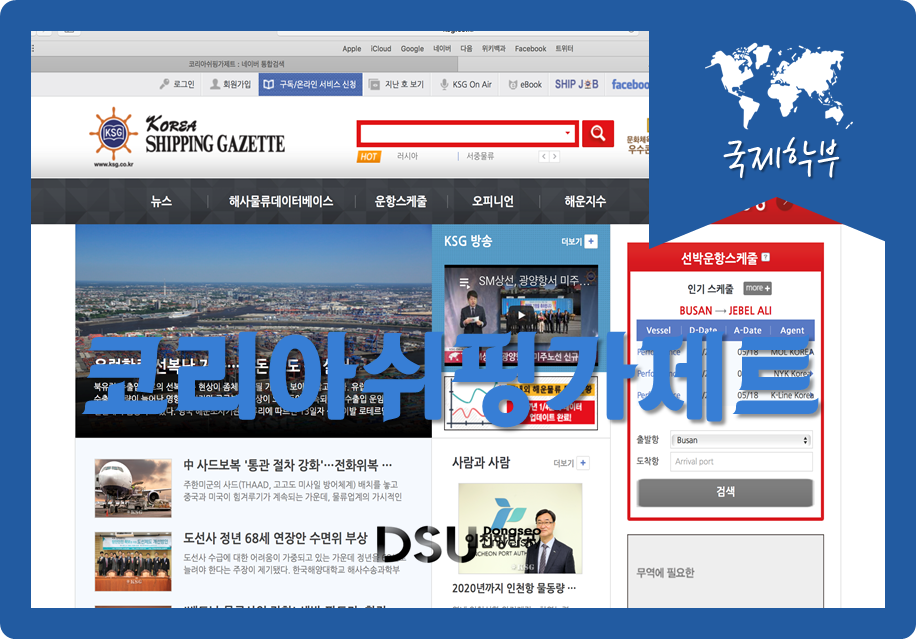The image size is (916, 639).
Task: Open the 오피니언 menu
Action: tap(492, 201)
